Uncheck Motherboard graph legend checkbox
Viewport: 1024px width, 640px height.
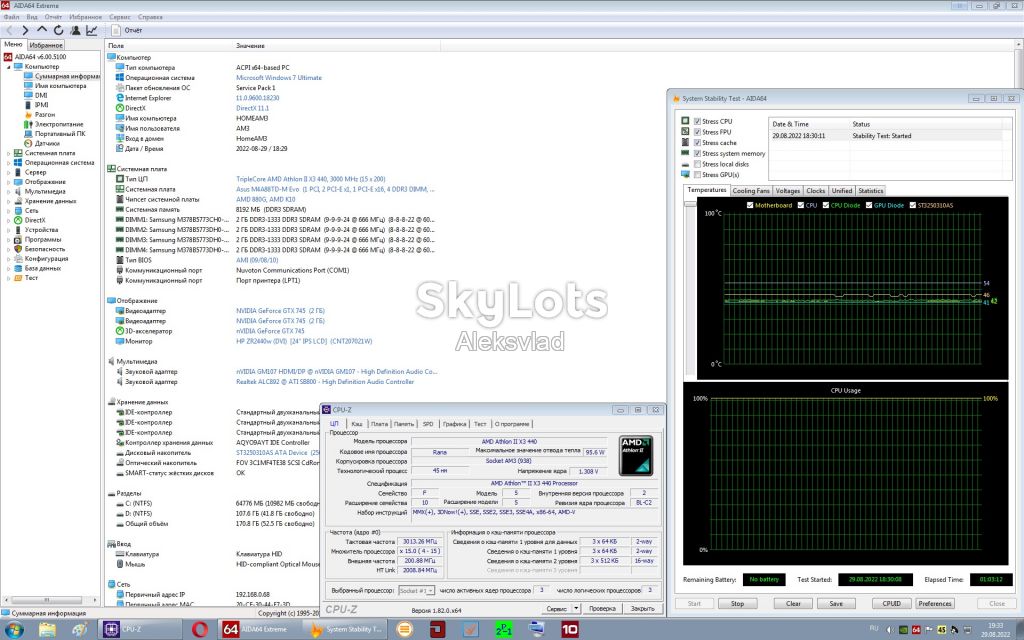pos(750,205)
